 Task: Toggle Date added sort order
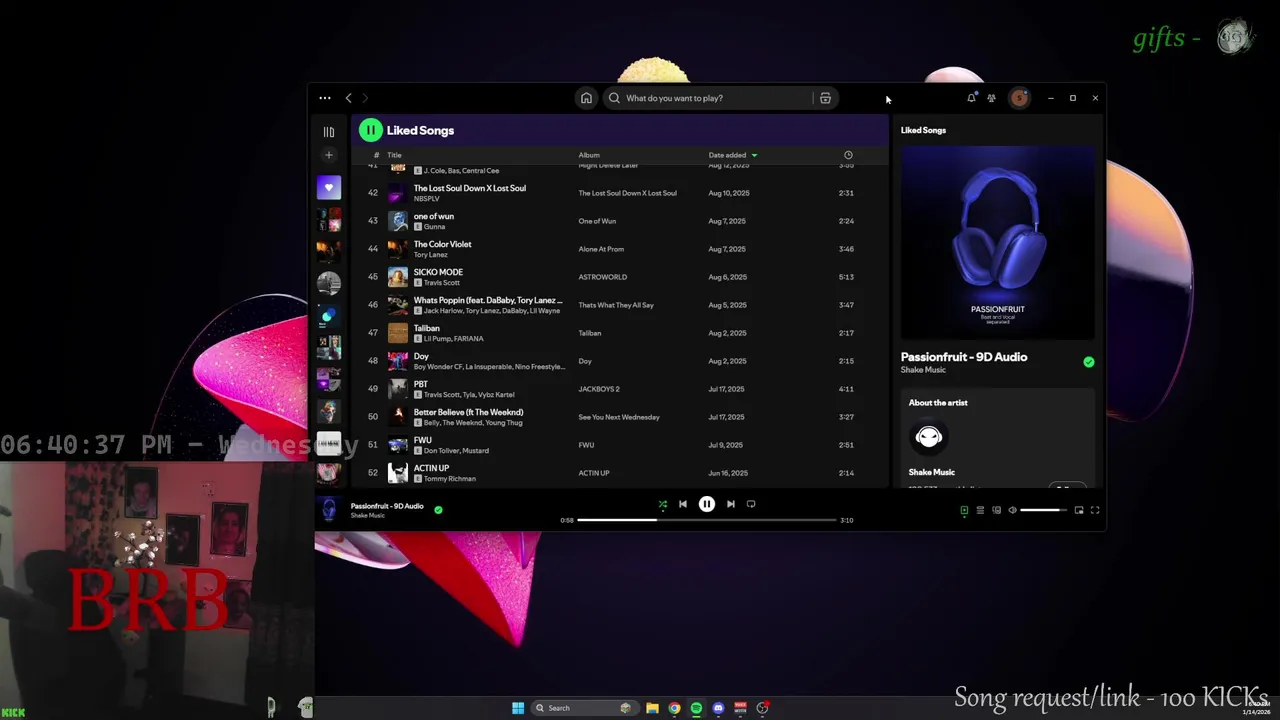point(732,155)
